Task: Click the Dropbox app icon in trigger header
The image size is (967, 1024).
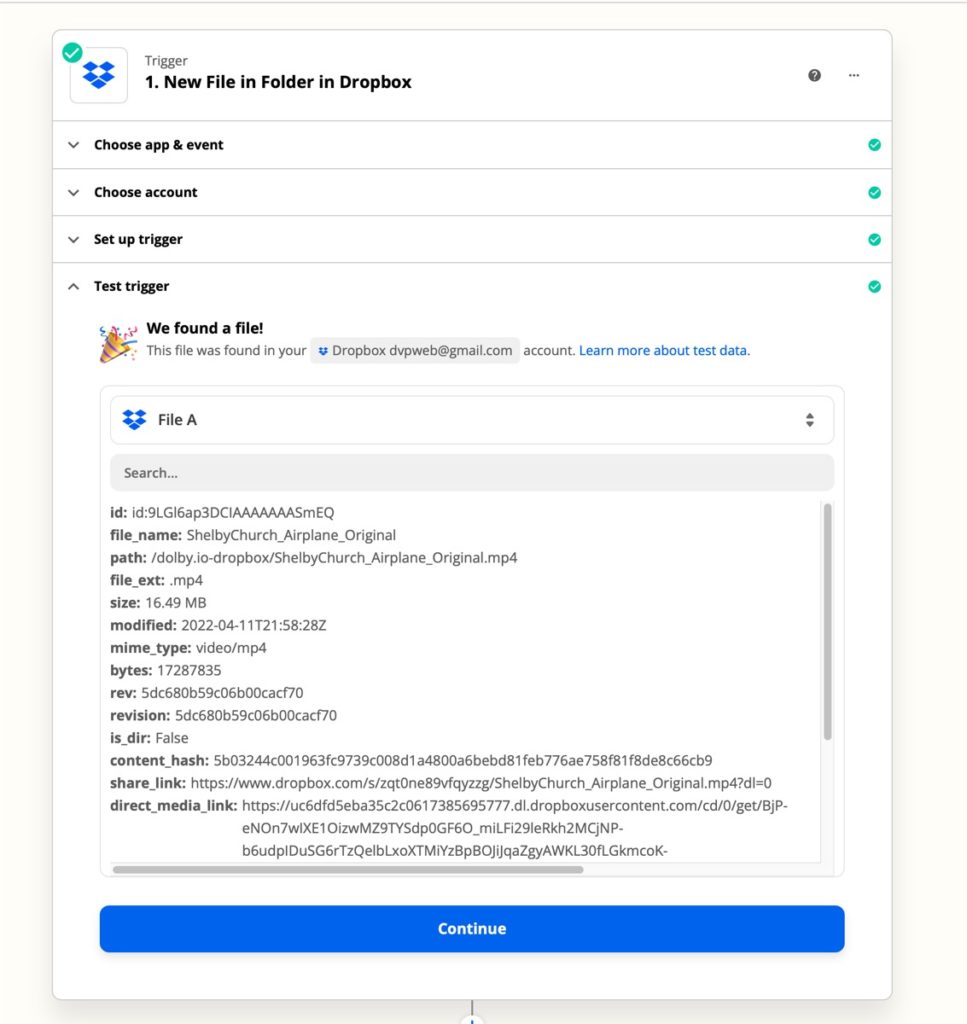Action: pyautogui.click(x=99, y=75)
